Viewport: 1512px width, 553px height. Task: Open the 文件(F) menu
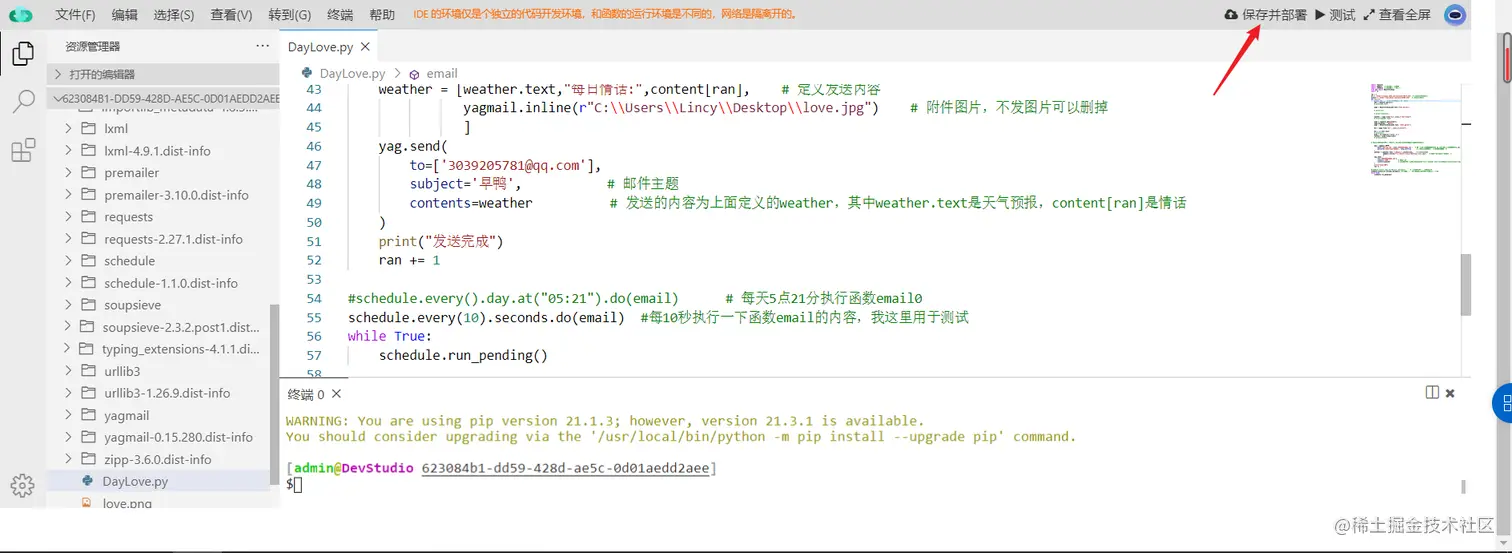coord(76,15)
